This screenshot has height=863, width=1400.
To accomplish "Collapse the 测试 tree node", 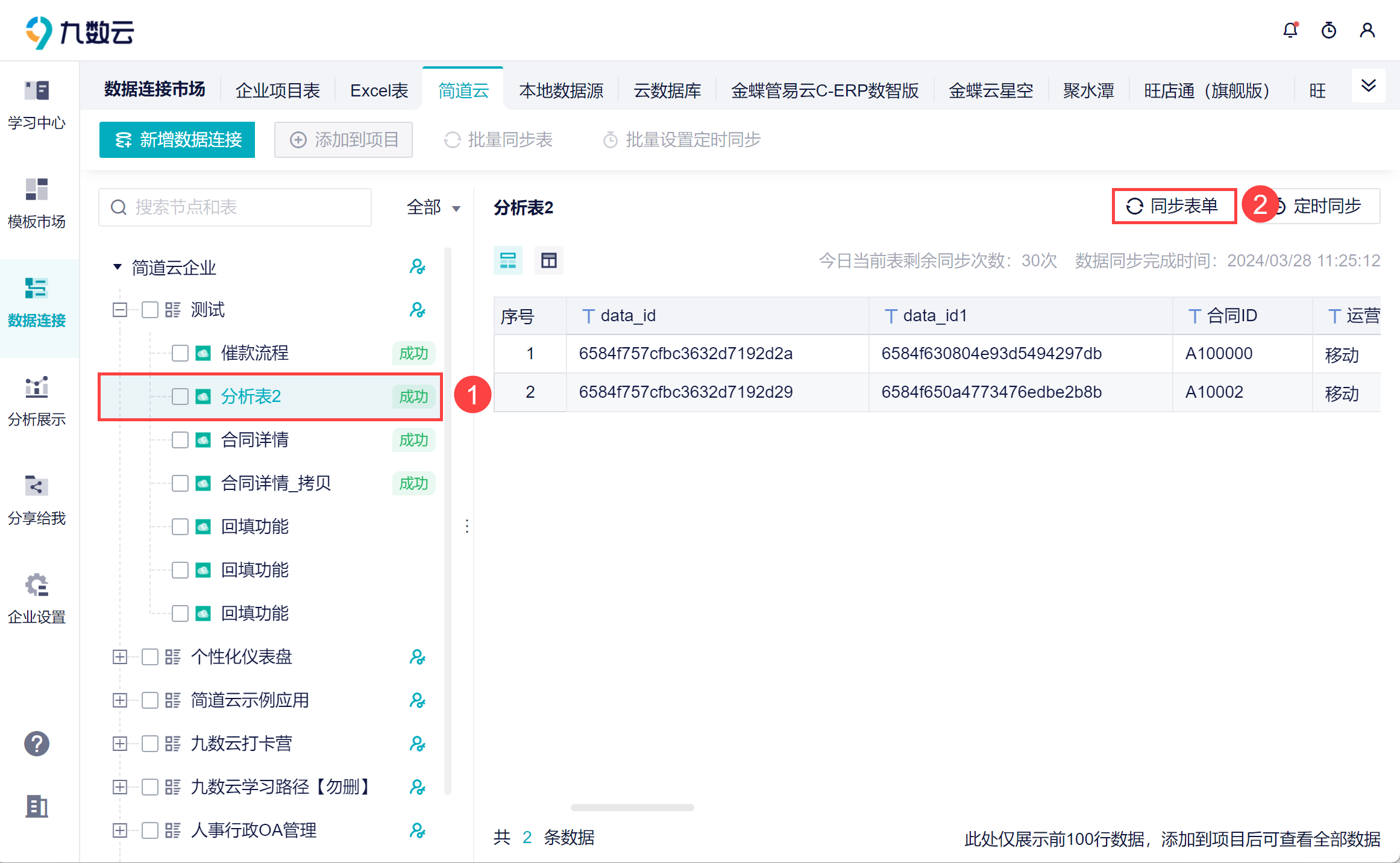I will [x=120, y=310].
